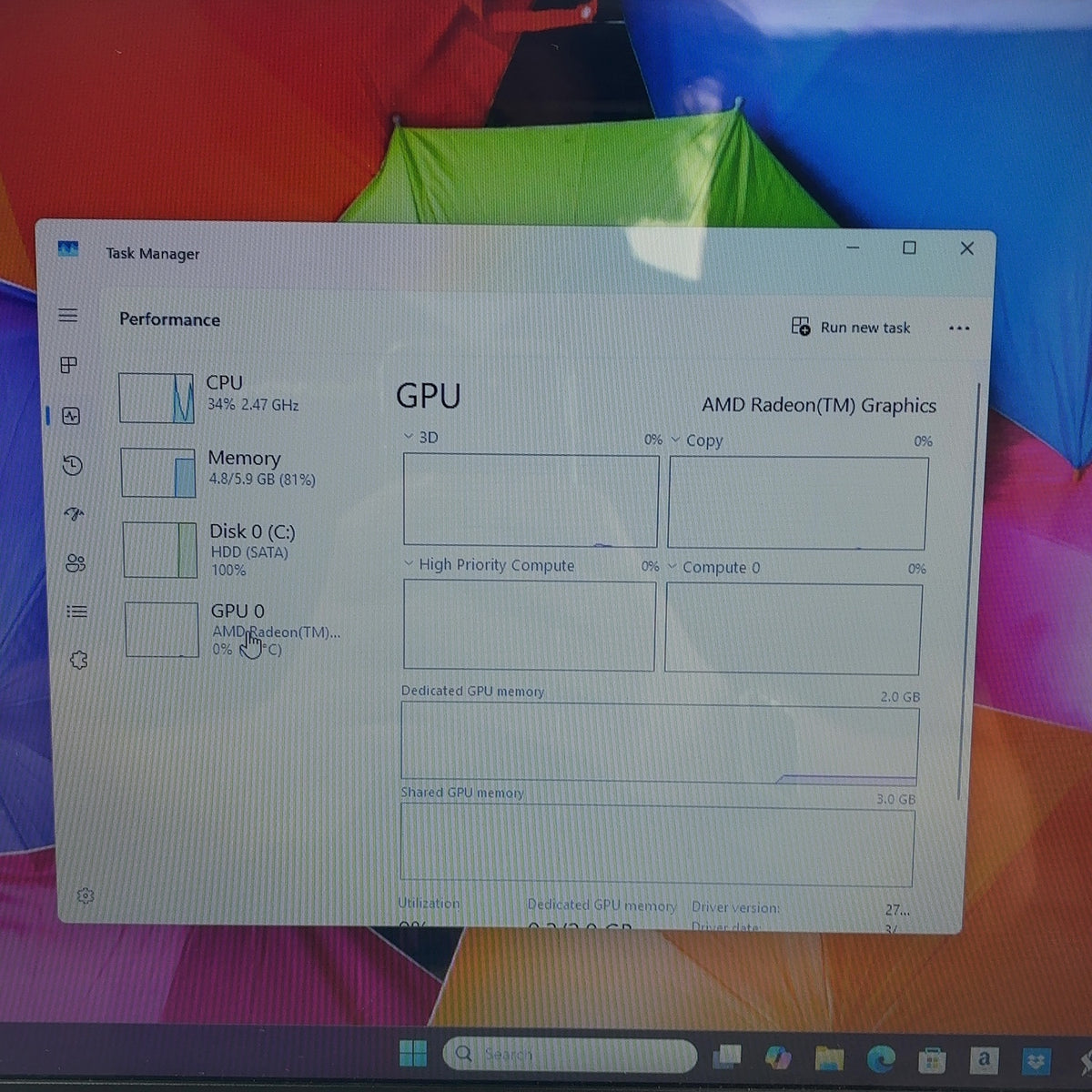
Task: Click the Dedicated GPU memory graph
Action: pos(660,743)
